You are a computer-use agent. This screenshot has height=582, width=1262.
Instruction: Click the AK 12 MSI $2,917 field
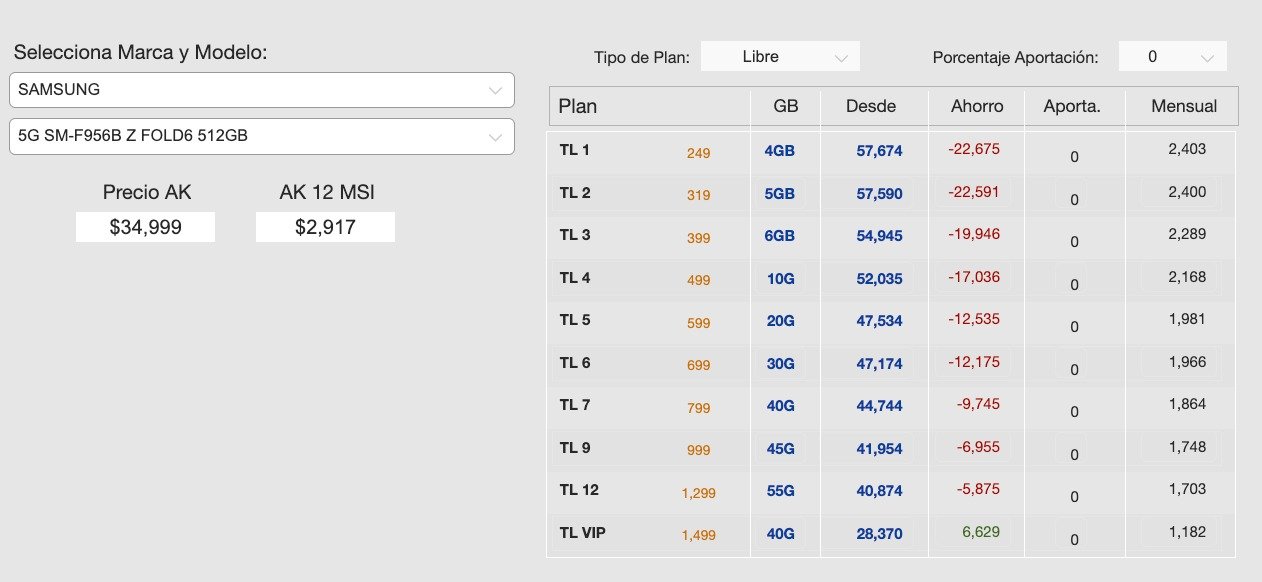(x=325, y=227)
